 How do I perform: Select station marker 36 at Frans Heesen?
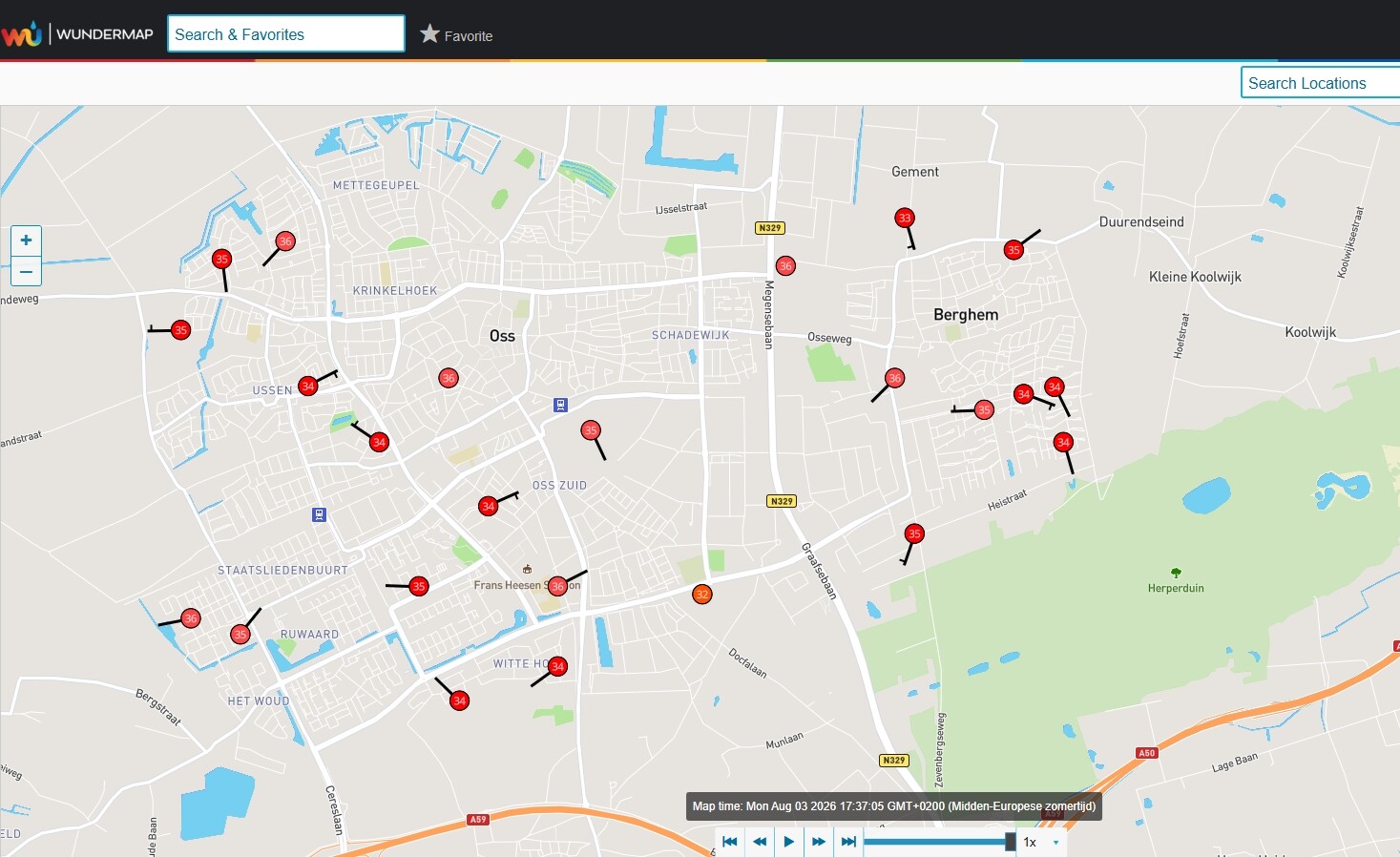click(x=557, y=586)
